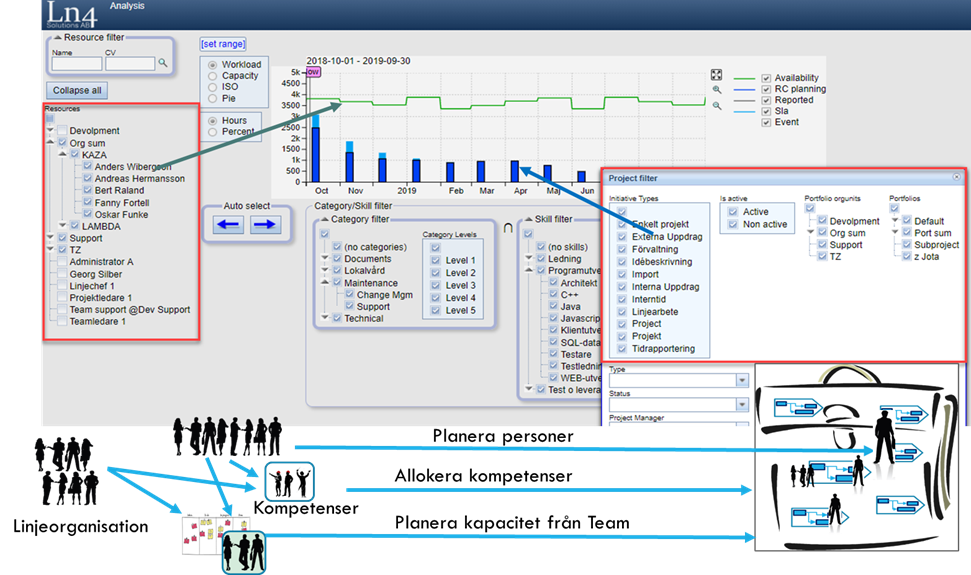Click the lower zoom magnifier beside chart

tap(716, 106)
